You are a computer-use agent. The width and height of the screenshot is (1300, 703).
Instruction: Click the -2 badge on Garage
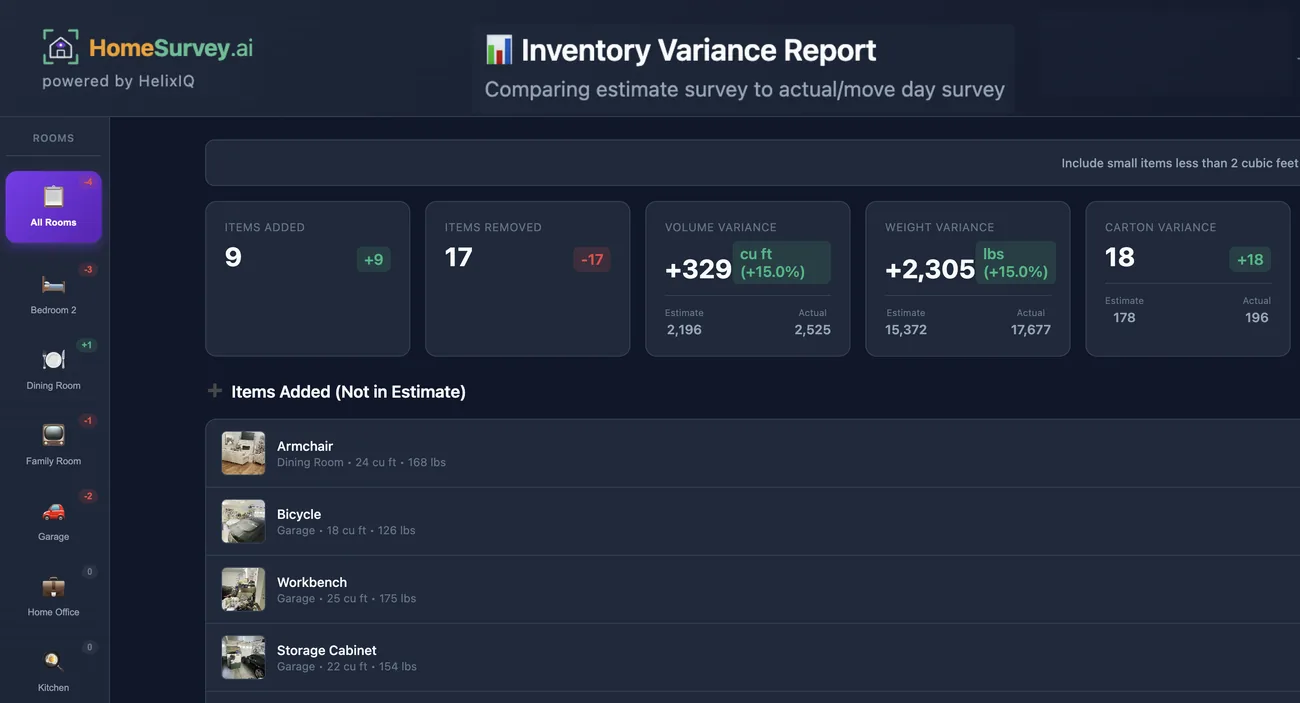coord(88,496)
